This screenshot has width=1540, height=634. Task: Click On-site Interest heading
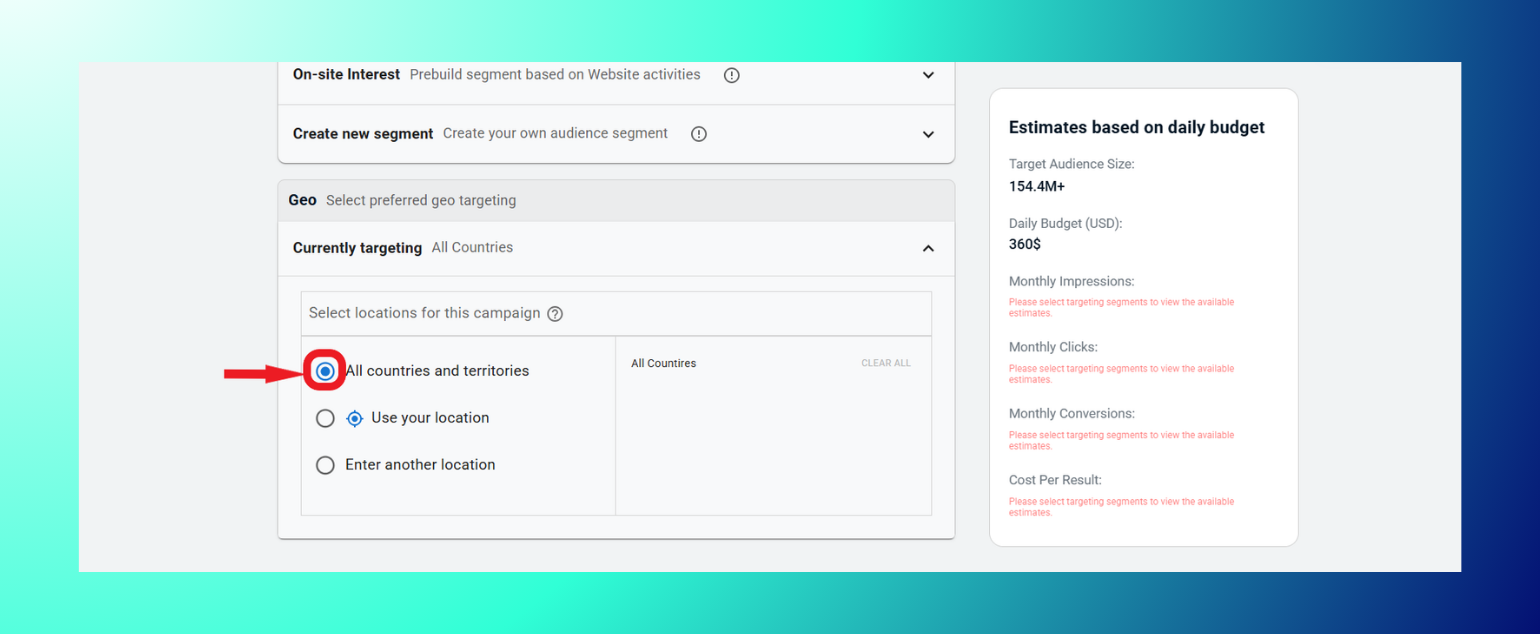[x=346, y=74]
